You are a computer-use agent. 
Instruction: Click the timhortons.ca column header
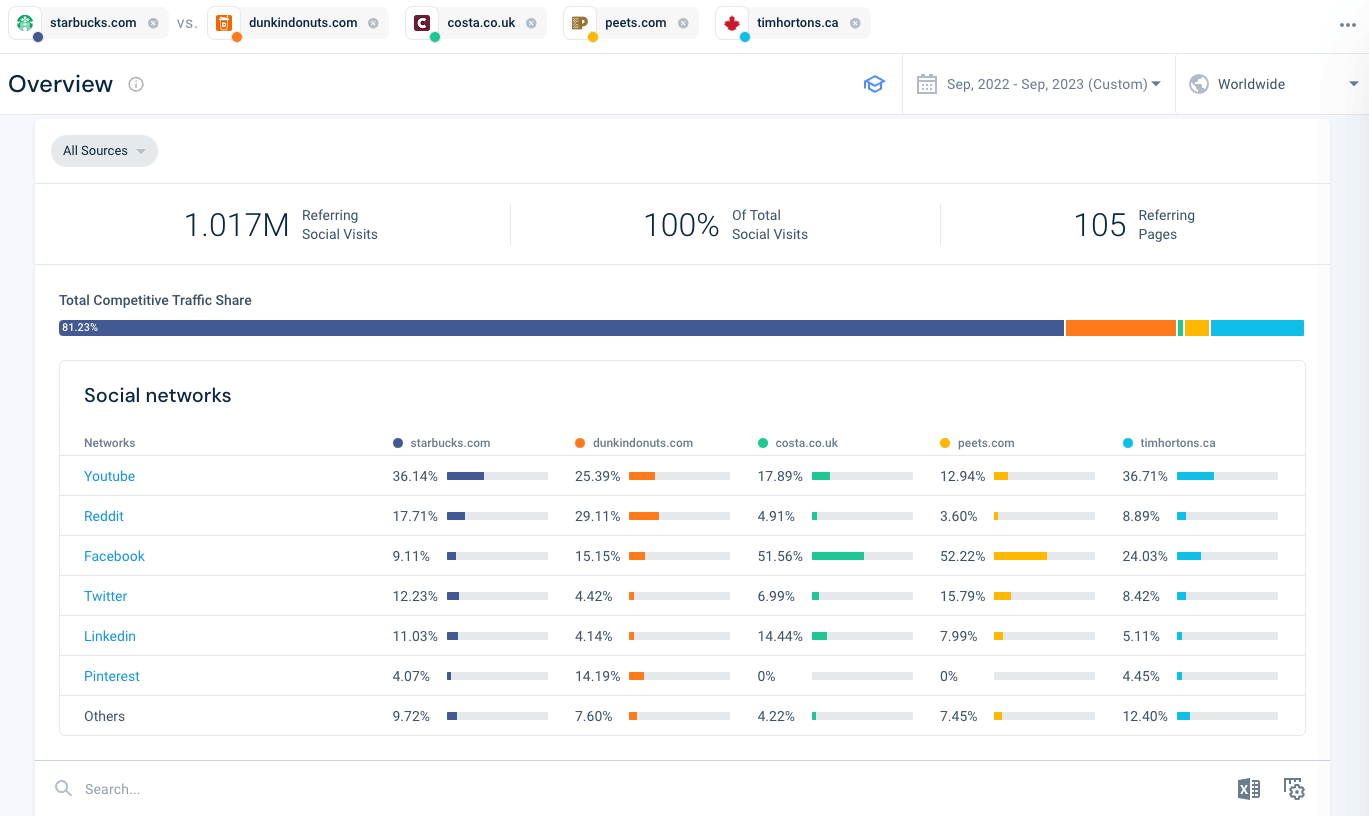tap(1169, 443)
